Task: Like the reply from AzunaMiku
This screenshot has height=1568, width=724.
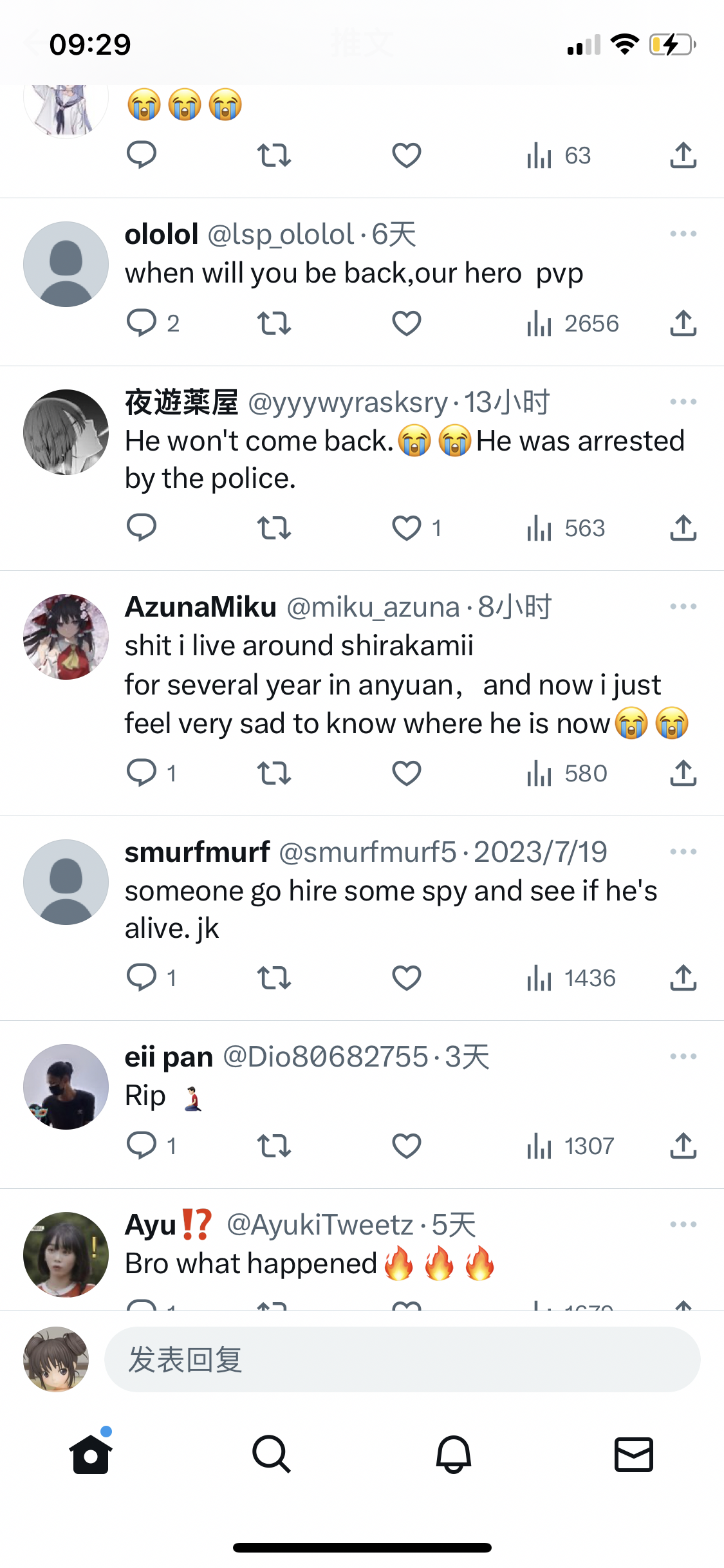Action: point(406,773)
